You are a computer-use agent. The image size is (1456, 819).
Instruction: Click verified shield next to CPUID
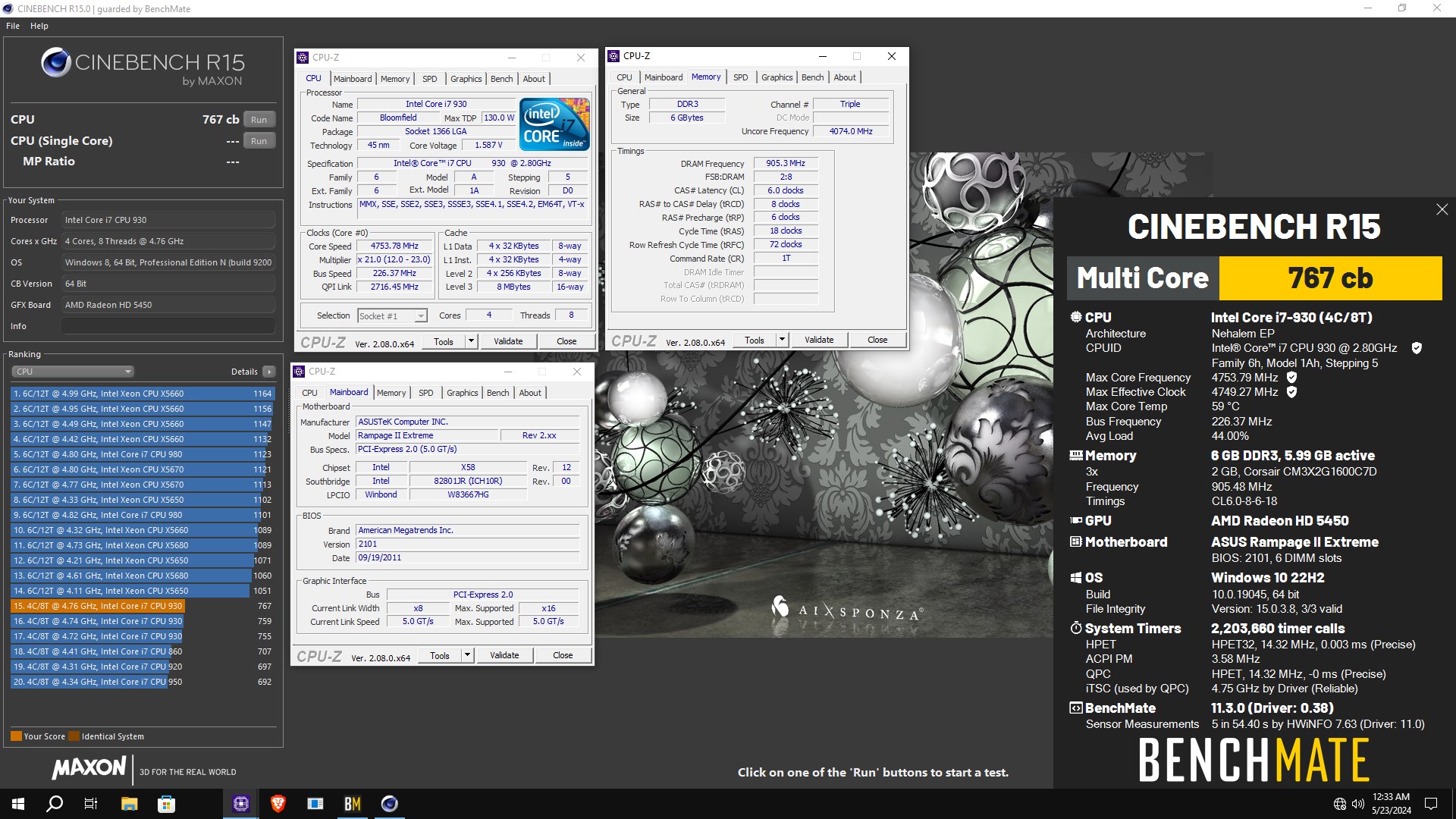1417,348
